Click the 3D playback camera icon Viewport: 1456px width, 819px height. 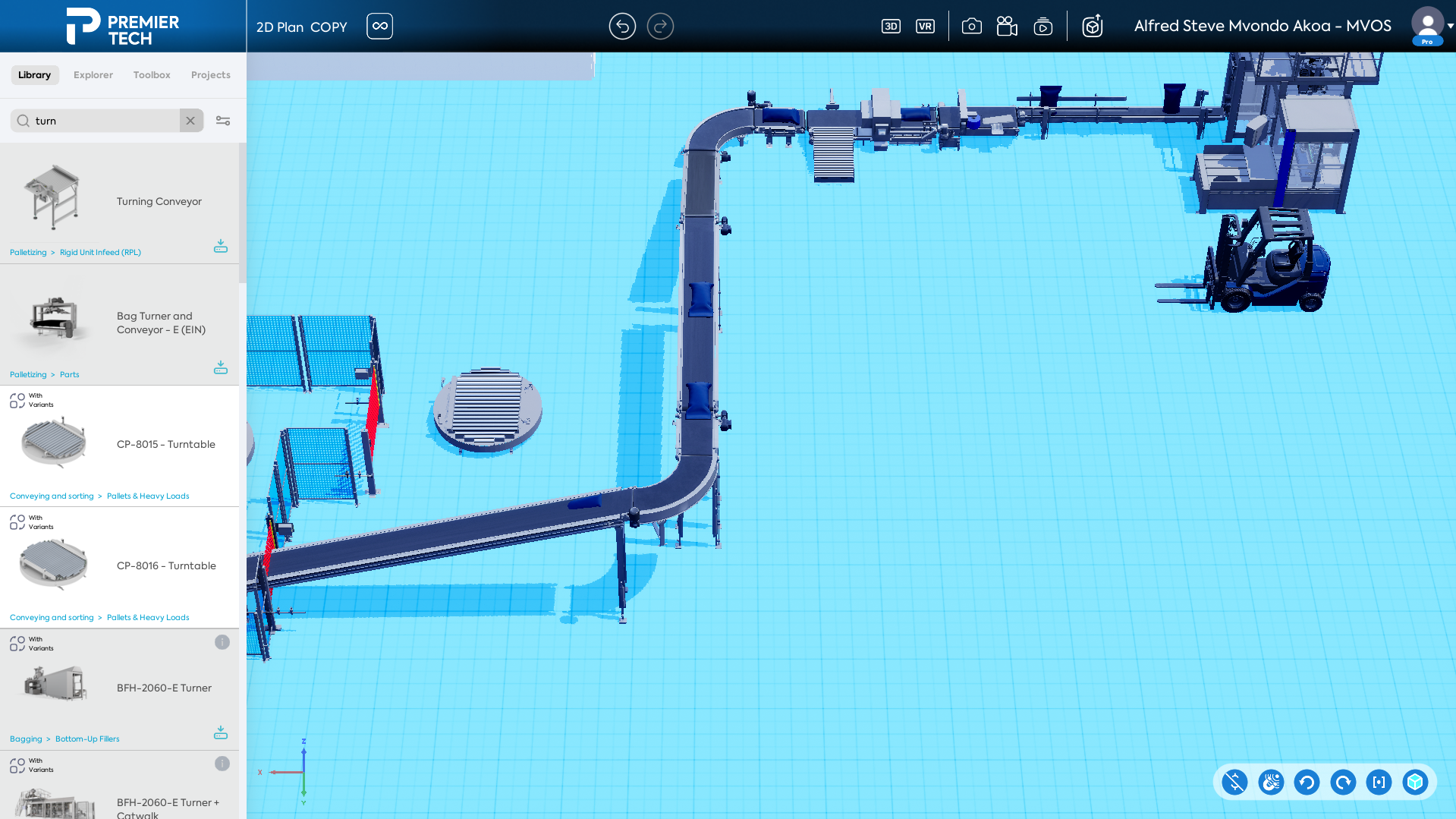coord(1043,27)
